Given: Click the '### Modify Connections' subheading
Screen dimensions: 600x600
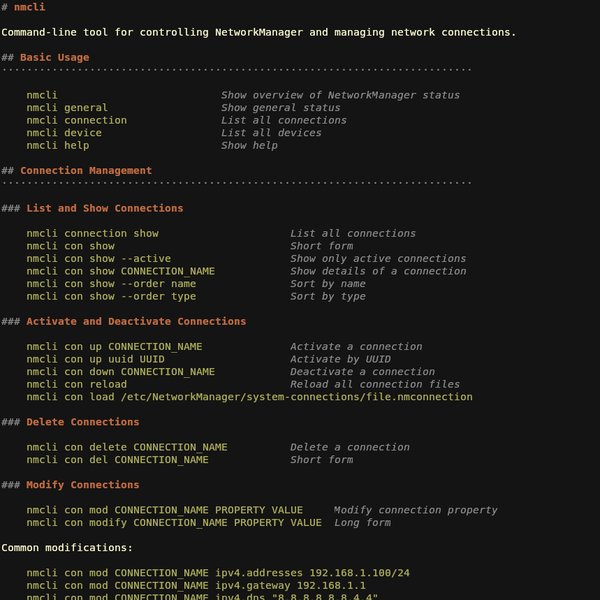Looking at the screenshot, I should click(x=70, y=485).
